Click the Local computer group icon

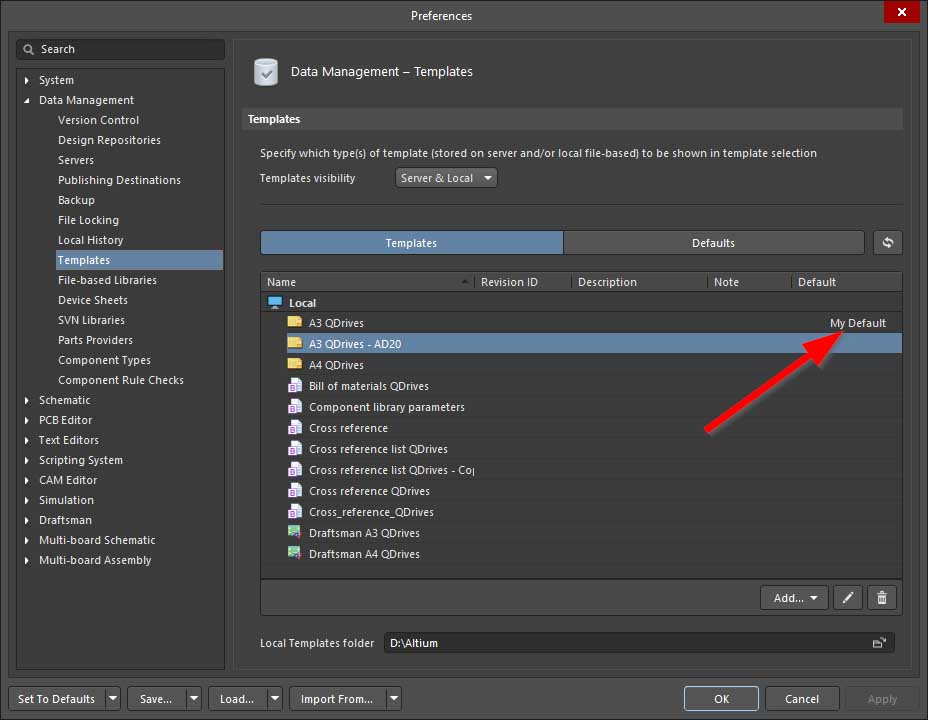coord(275,303)
